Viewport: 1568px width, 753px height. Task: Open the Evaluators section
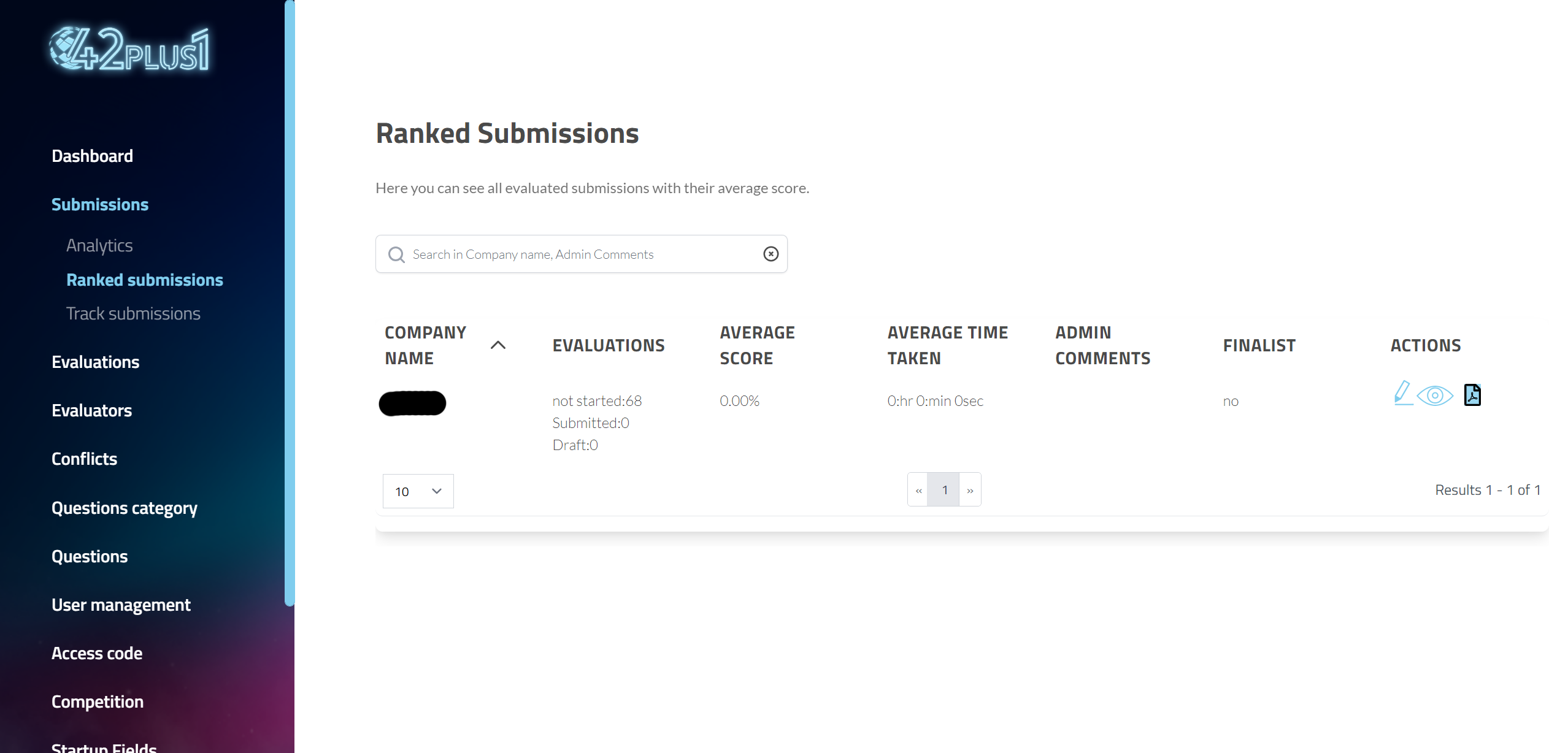click(x=91, y=410)
